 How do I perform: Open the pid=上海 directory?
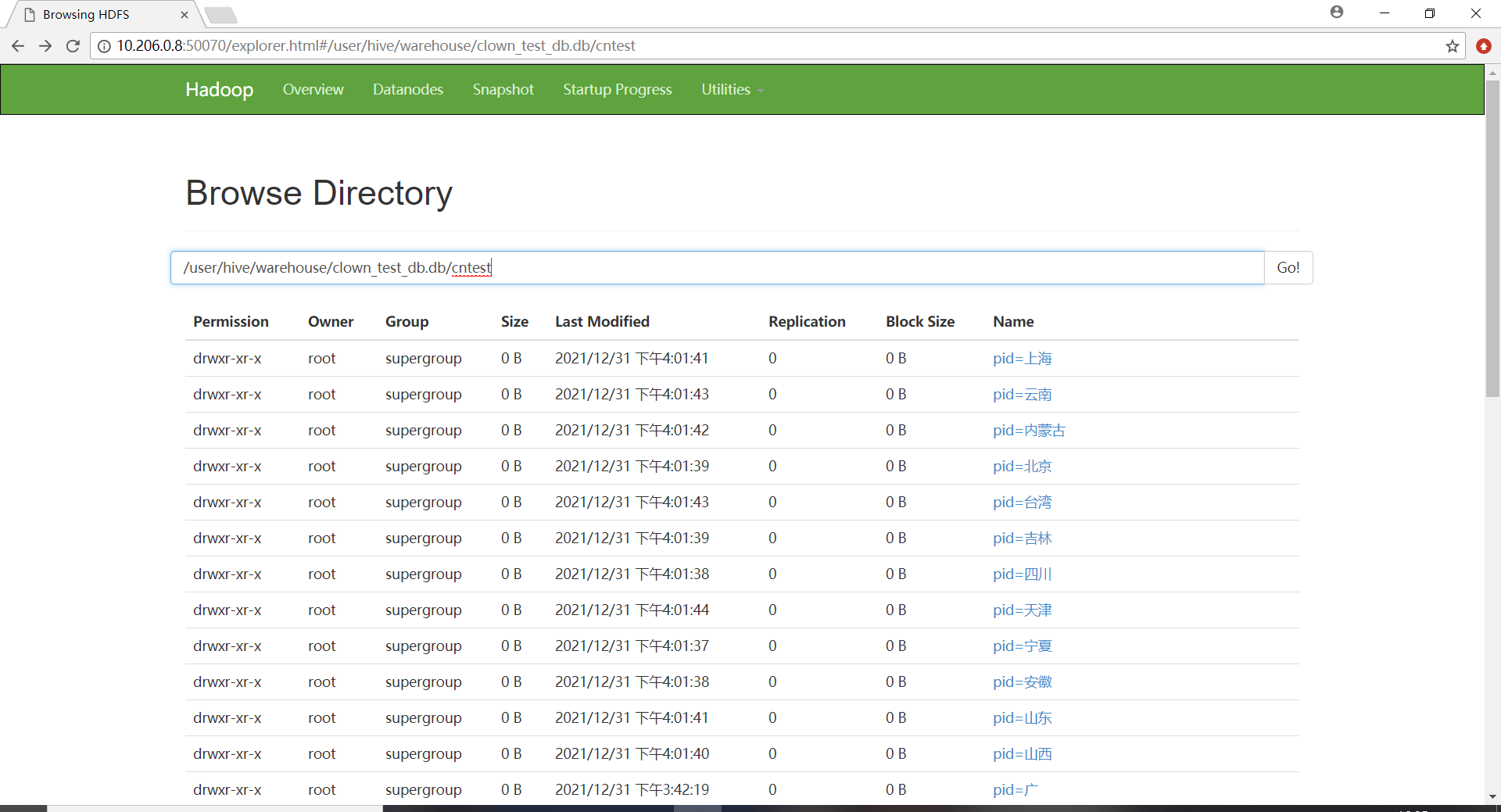click(x=1022, y=359)
